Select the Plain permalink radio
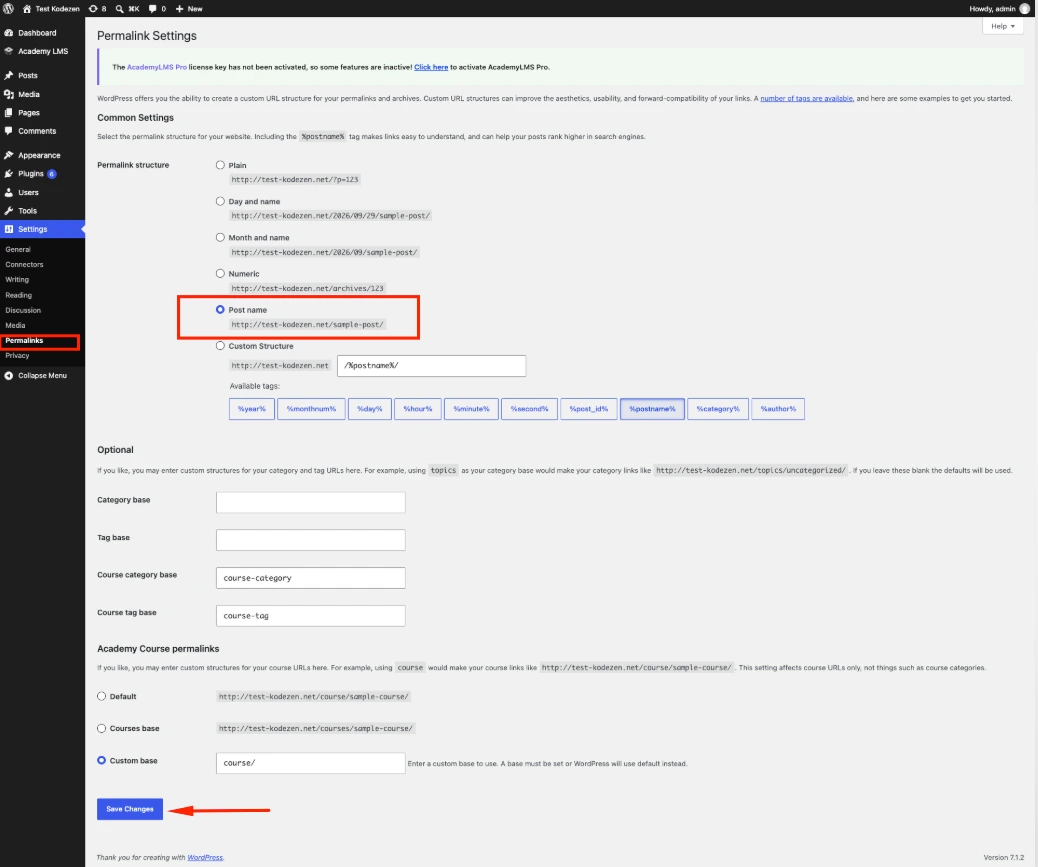 tap(220, 165)
